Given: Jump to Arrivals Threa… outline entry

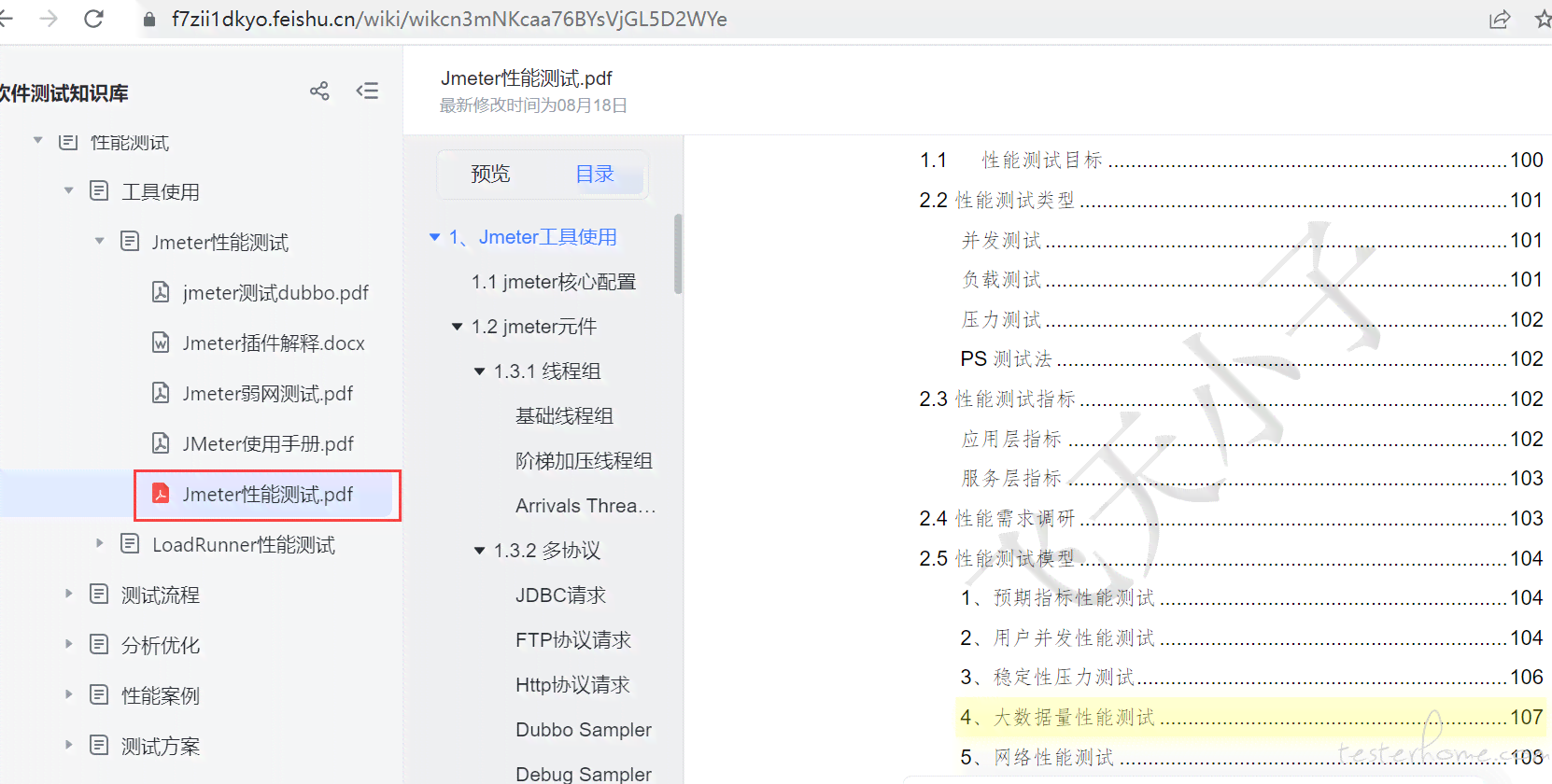Looking at the screenshot, I should point(586,506).
